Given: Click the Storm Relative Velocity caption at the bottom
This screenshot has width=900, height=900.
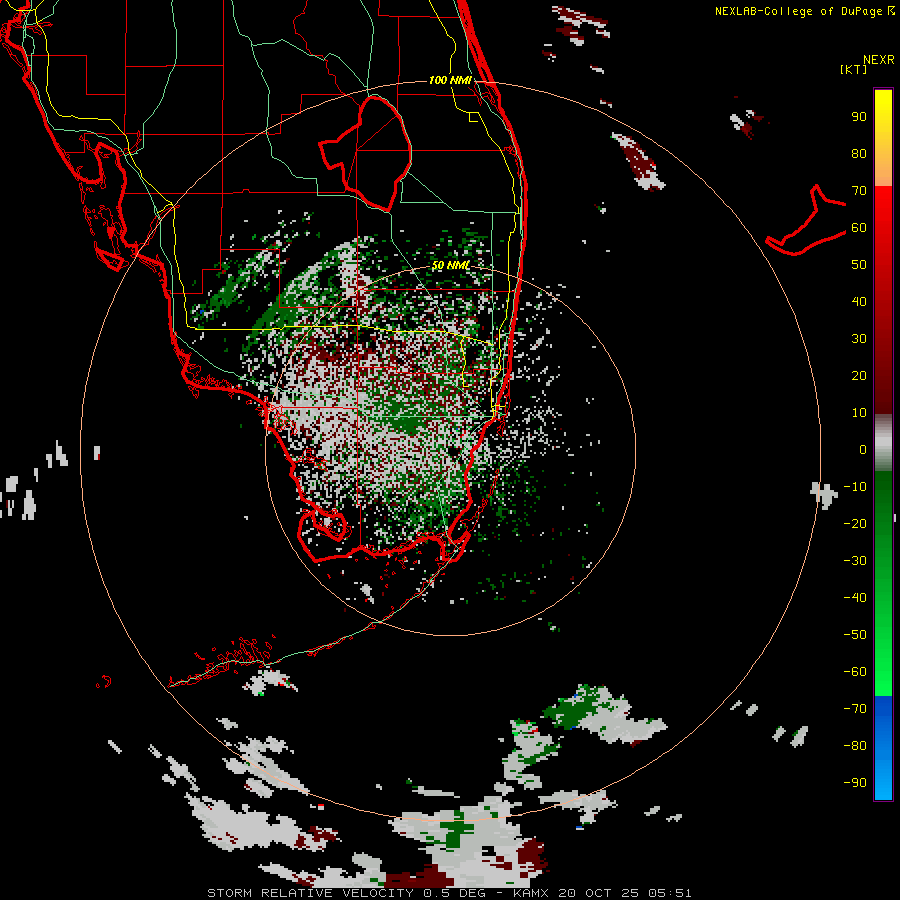Looking at the screenshot, I should pyautogui.click(x=449, y=893).
